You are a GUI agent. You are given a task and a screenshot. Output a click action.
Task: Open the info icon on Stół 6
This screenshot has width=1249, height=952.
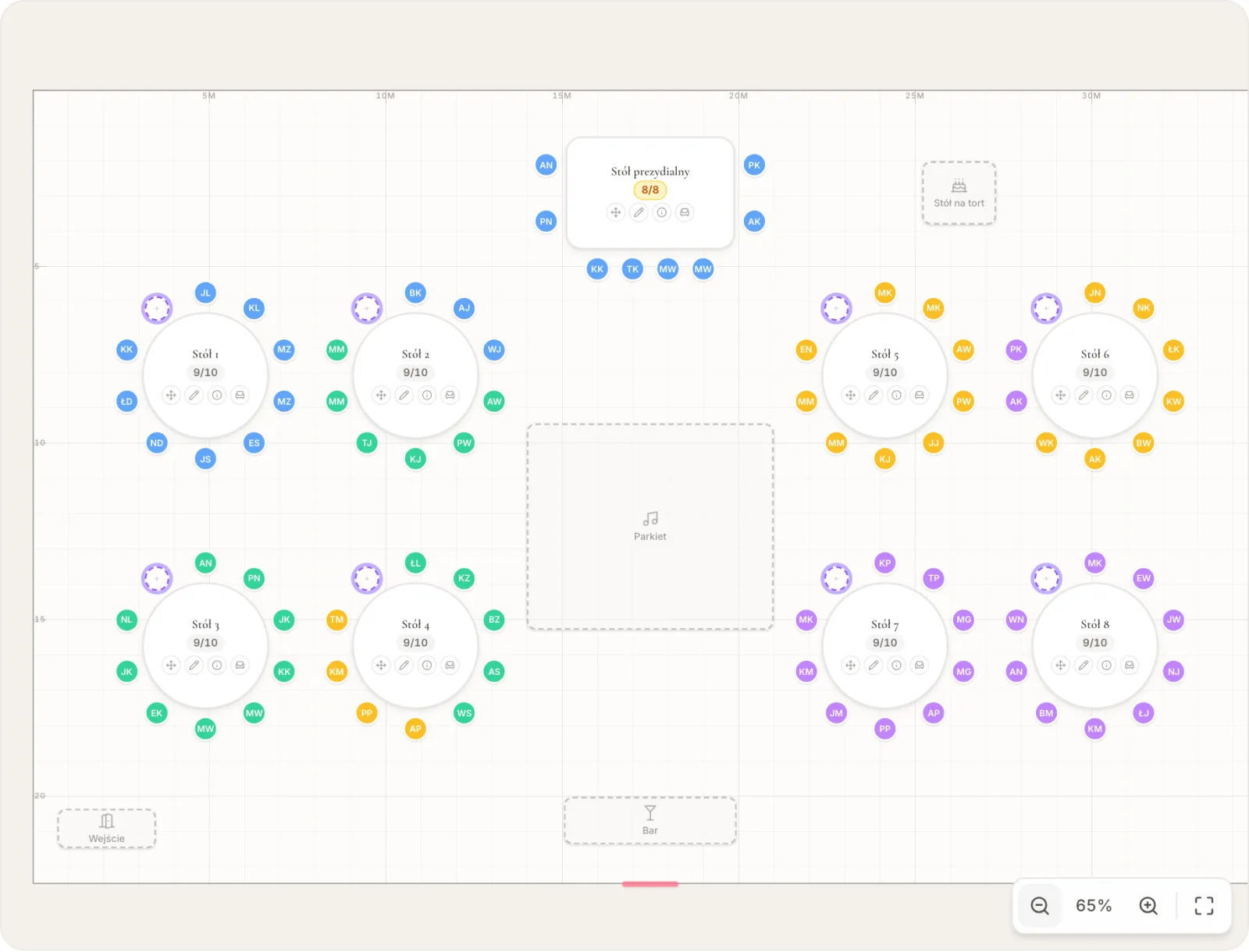(x=1106, y=395)
